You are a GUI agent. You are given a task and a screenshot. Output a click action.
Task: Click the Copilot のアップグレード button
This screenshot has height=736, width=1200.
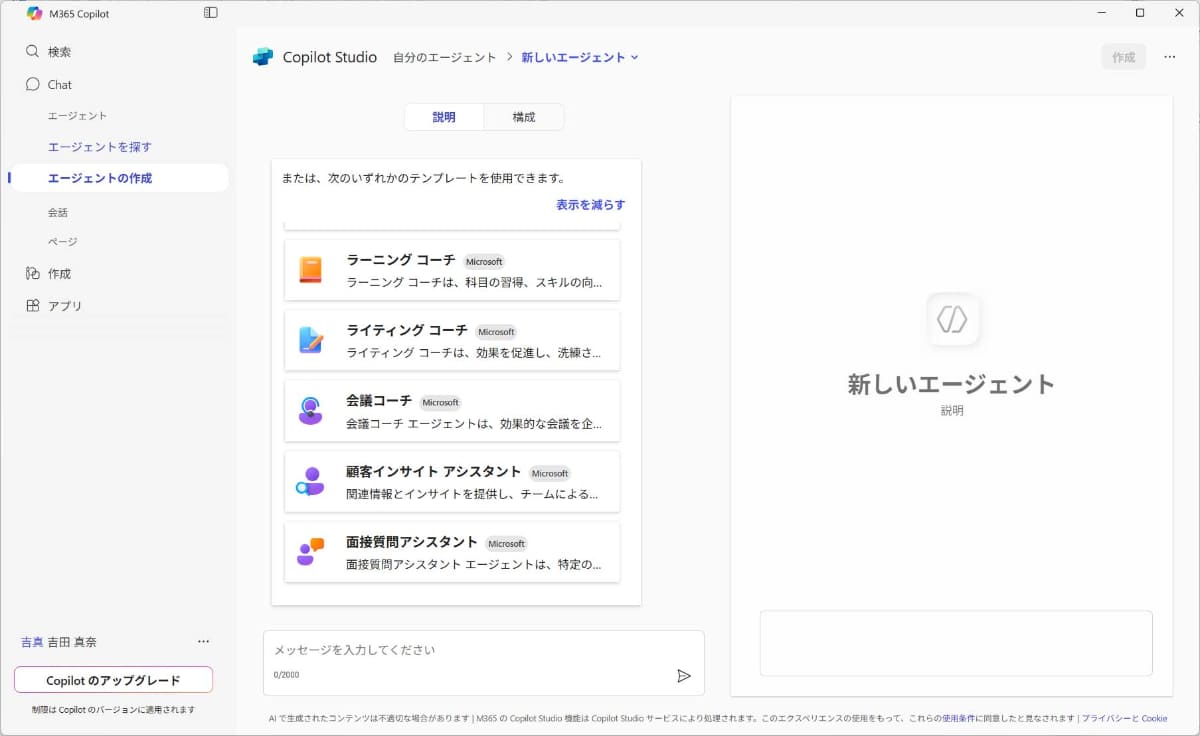113,680
